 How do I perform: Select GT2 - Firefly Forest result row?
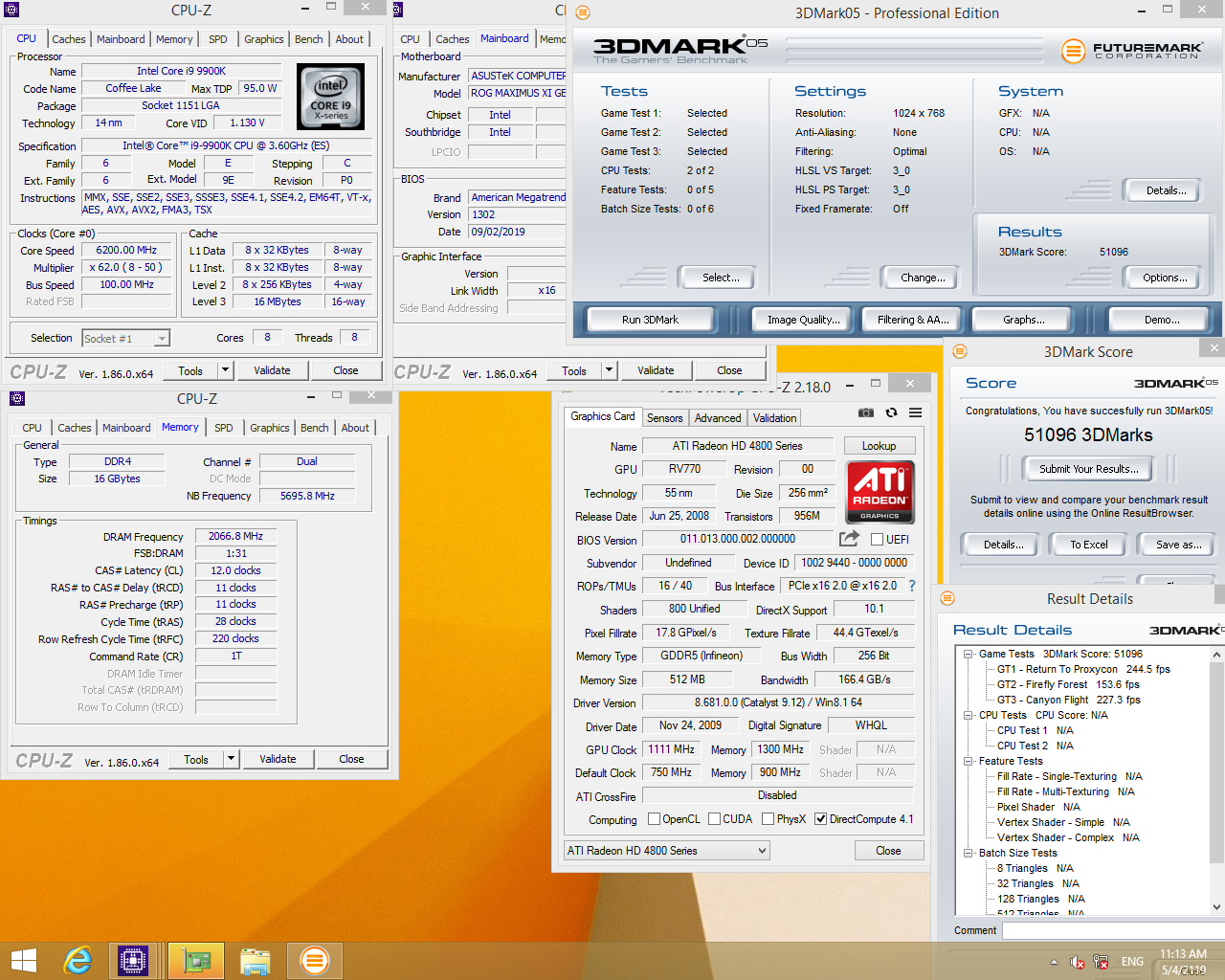[x=1068, y=684]
